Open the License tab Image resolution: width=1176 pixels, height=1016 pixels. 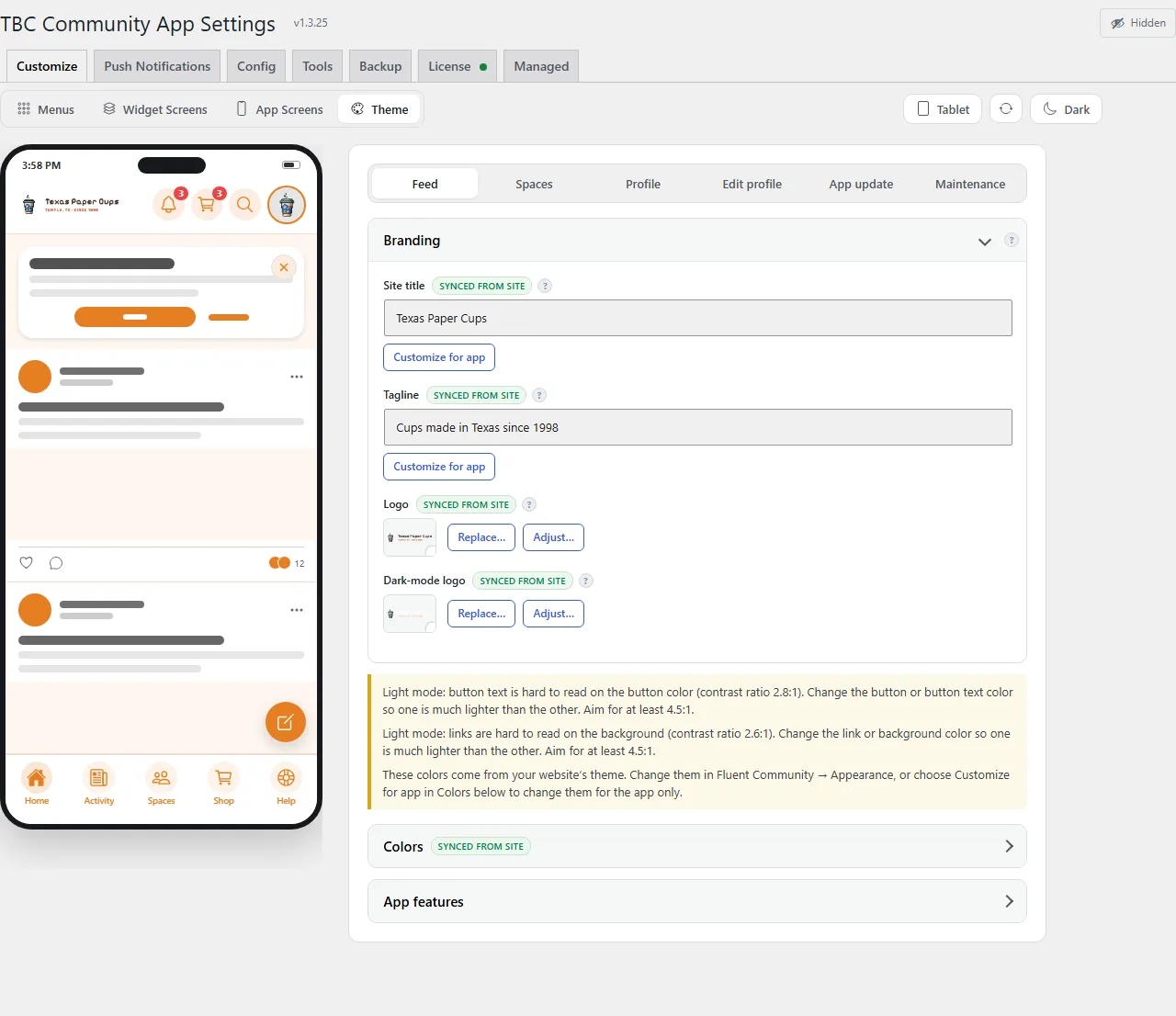pos(458,66)
